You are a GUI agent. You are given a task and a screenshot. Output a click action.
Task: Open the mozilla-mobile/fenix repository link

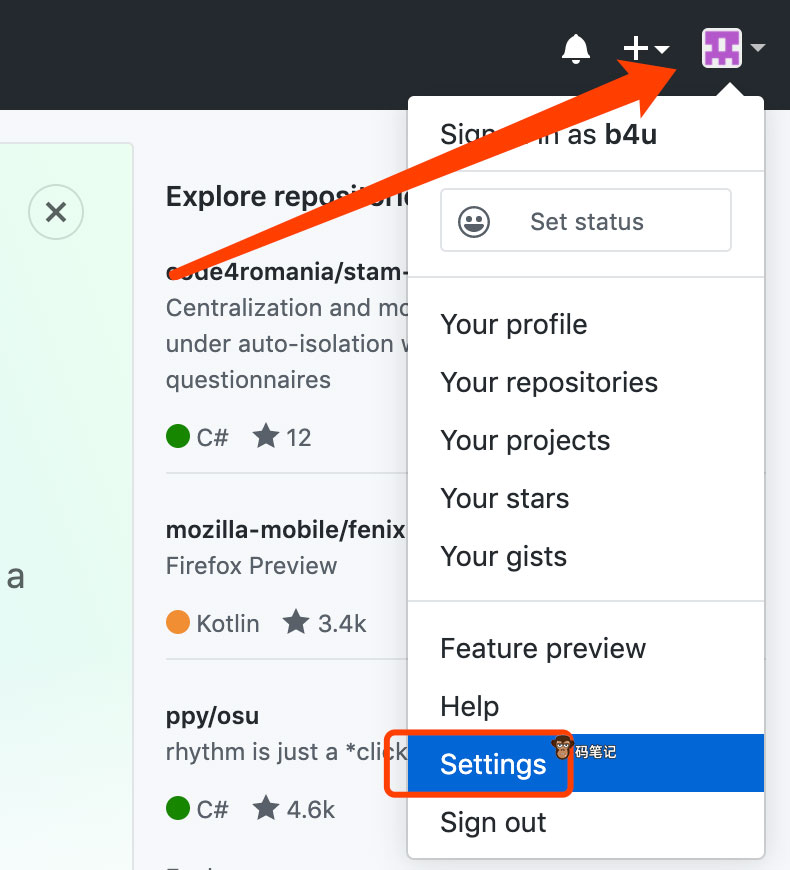(286, 529)
